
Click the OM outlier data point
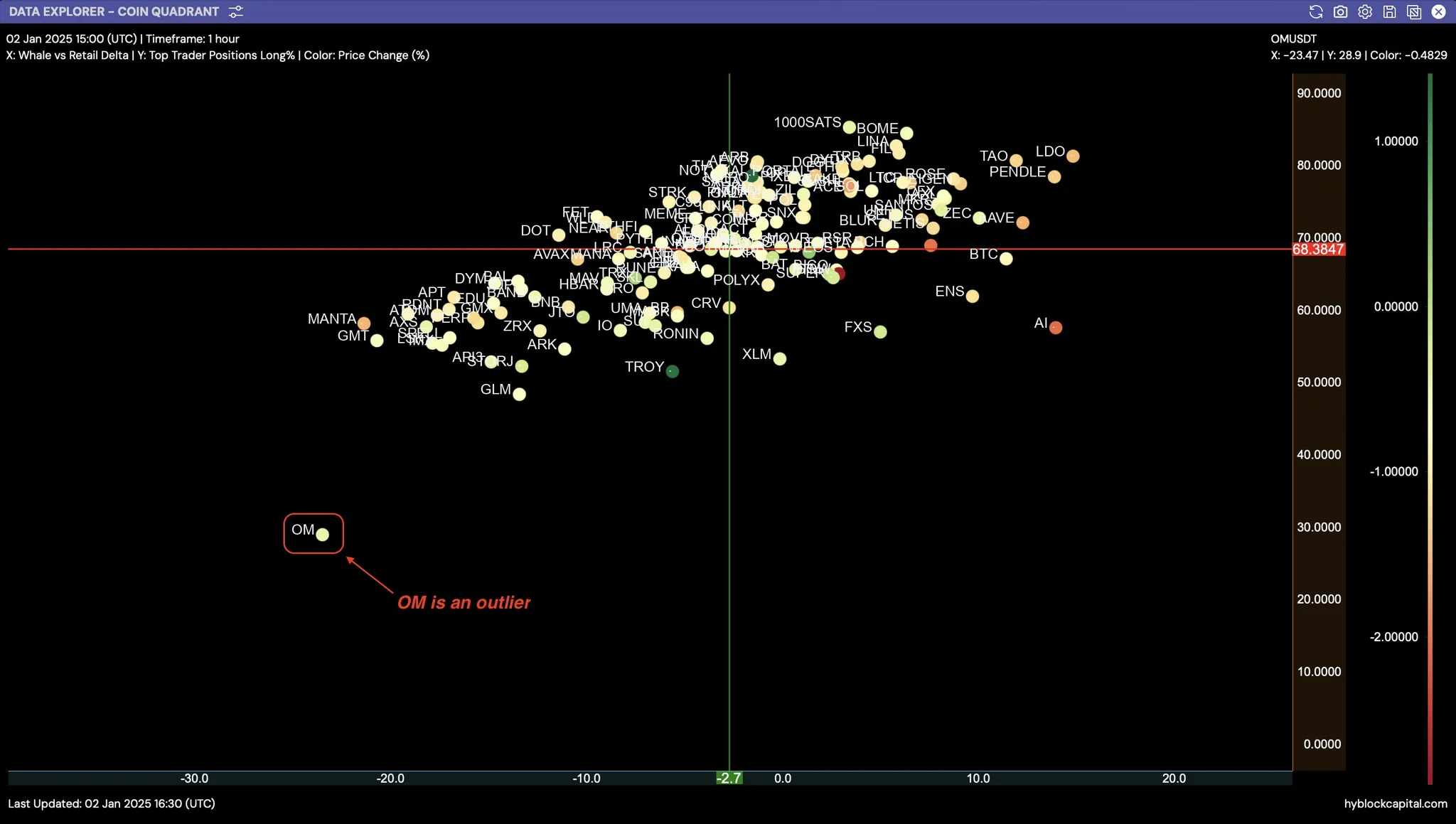pyautogui.click(x=322, y=535)
